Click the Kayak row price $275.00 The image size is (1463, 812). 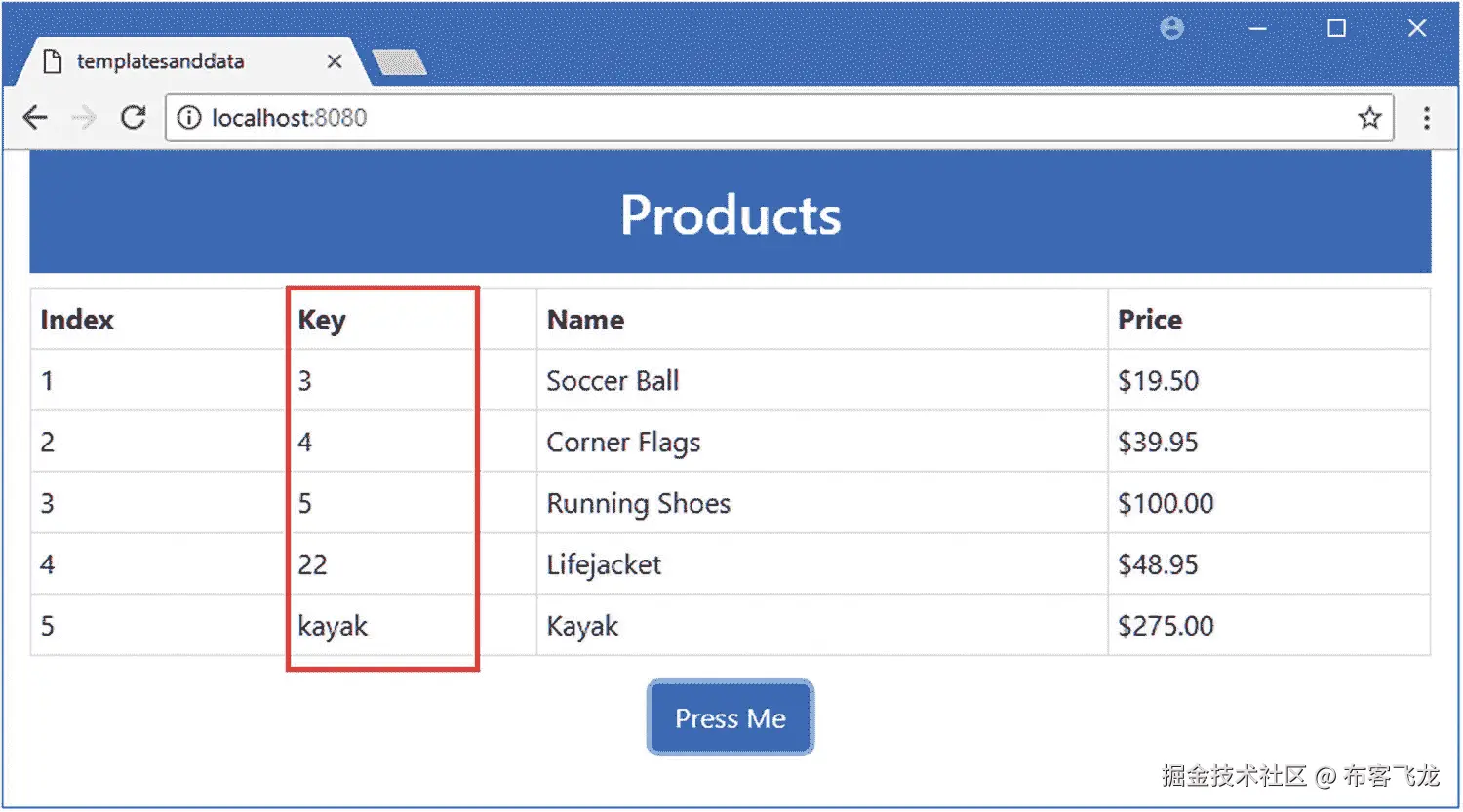[x=1269, y=626]
